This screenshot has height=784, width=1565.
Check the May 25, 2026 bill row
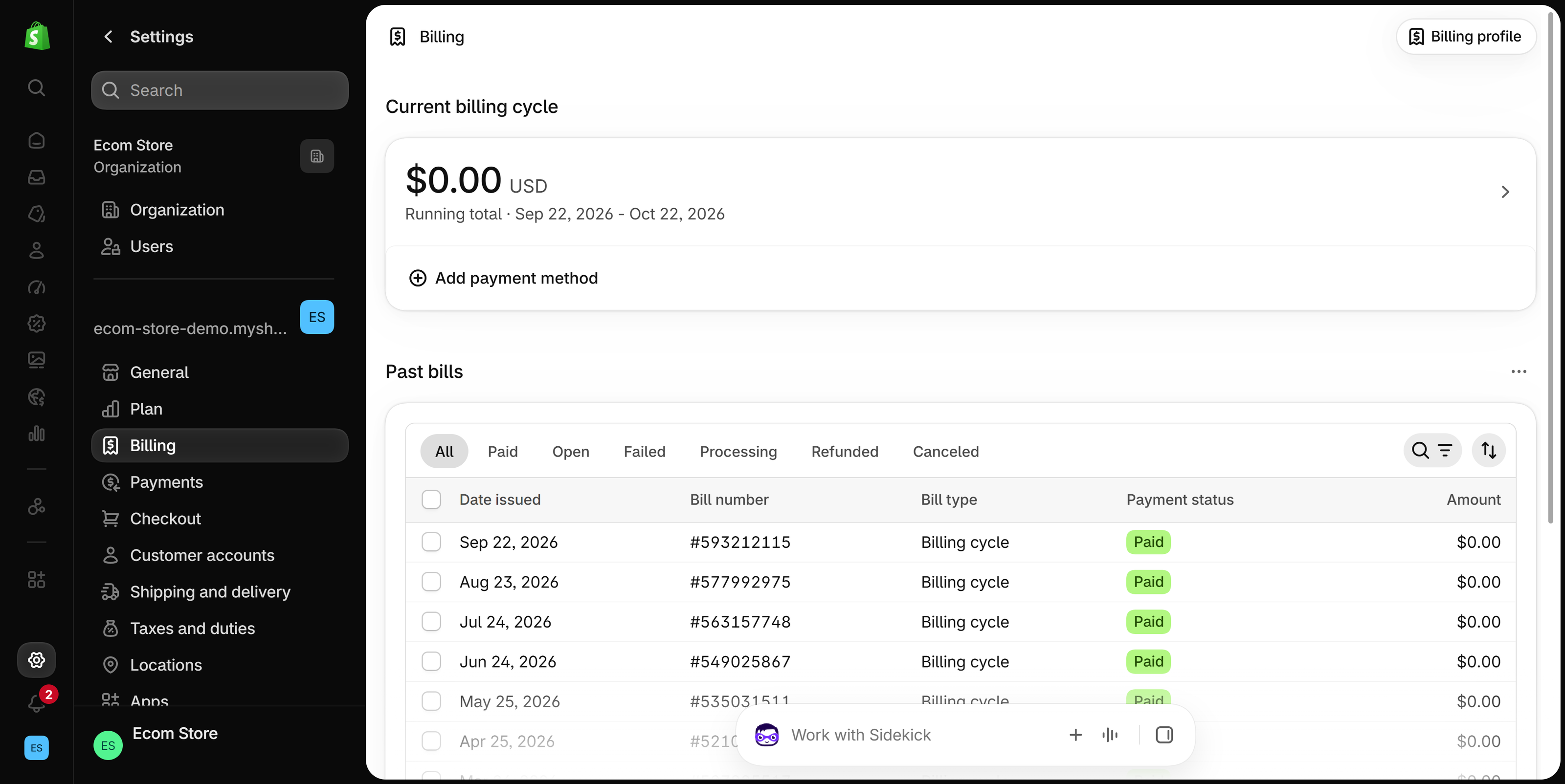pyautogui.click(x=431, y=701)
